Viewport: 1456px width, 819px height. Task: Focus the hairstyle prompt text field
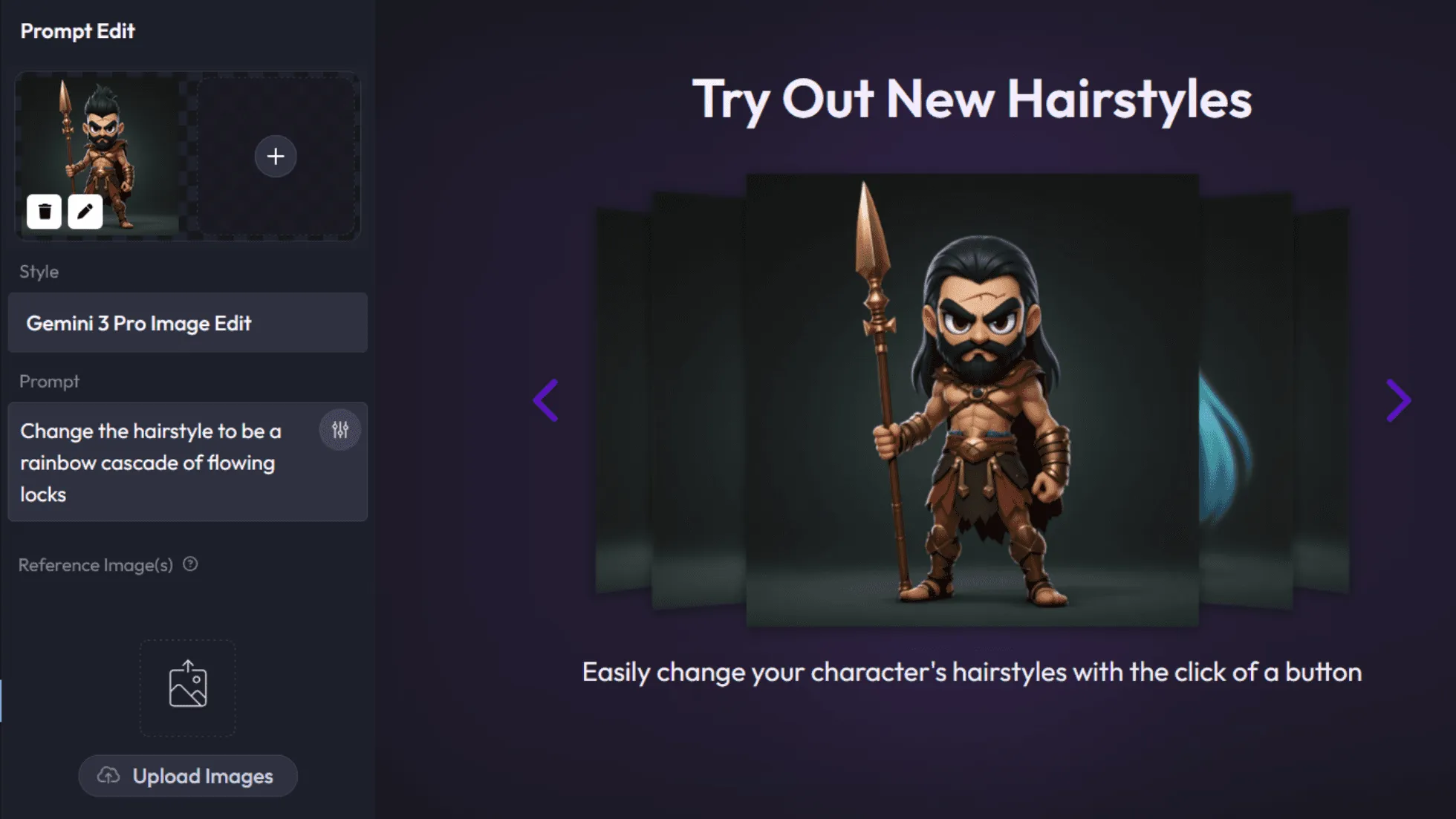point(188,462)
